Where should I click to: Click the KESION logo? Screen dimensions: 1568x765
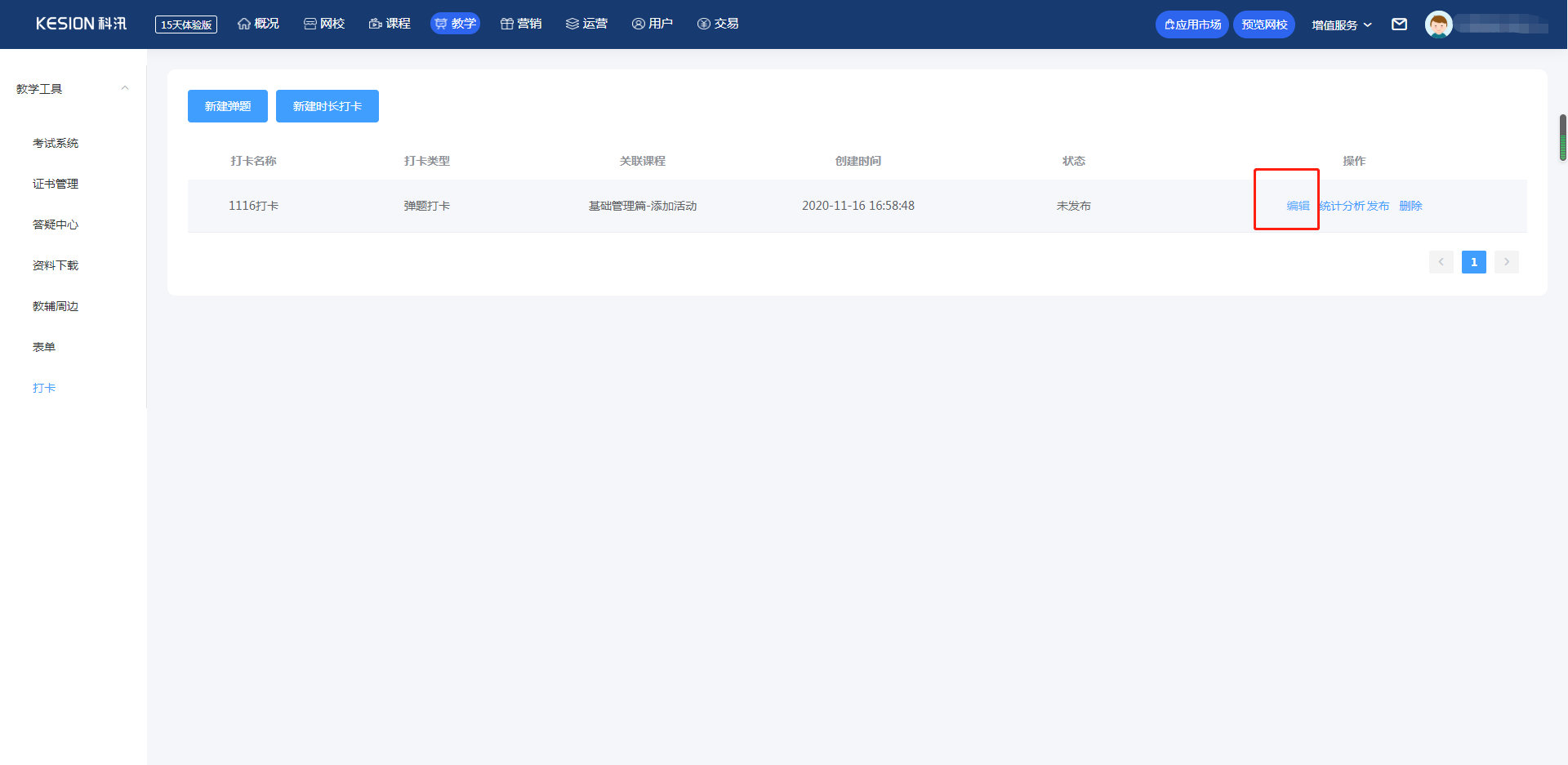[x=81, y=24]
